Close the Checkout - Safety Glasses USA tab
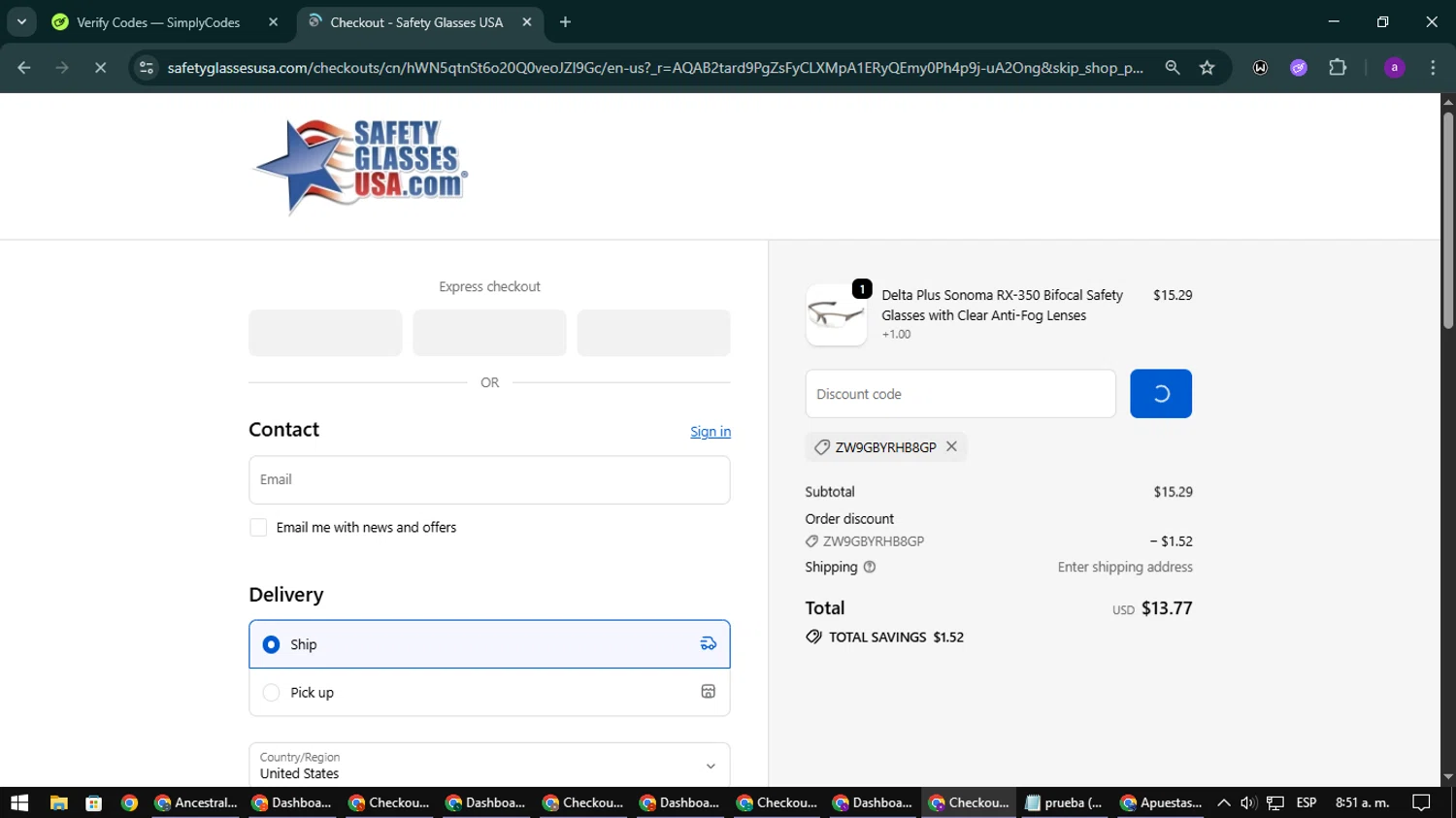This screenshot has height=818, width=1456. [527, 22]
